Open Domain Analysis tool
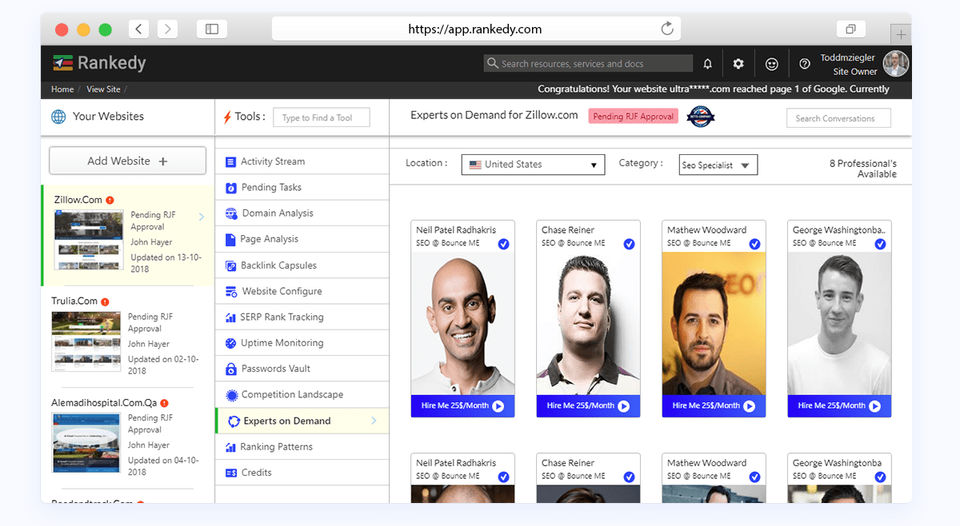 302,213
